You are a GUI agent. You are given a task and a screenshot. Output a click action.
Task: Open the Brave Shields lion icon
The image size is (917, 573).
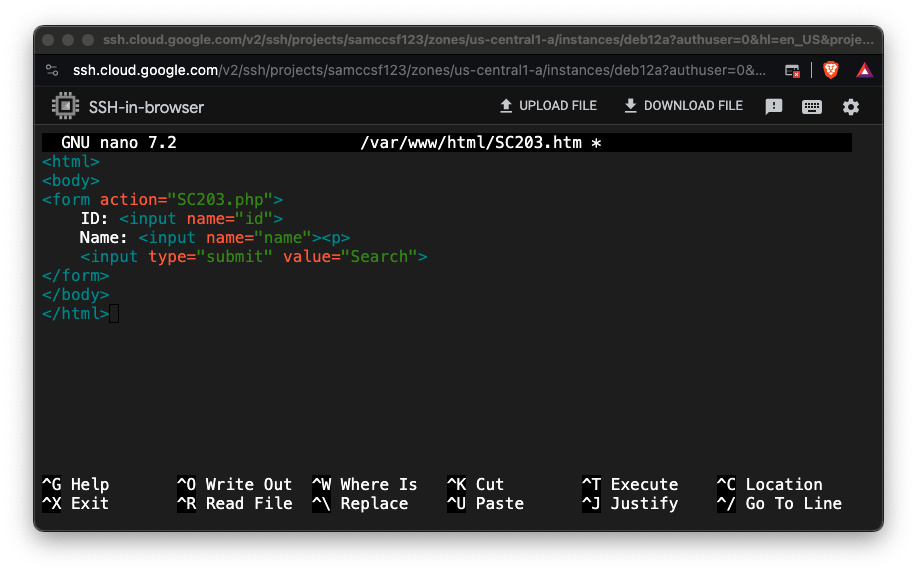[830, 71]
